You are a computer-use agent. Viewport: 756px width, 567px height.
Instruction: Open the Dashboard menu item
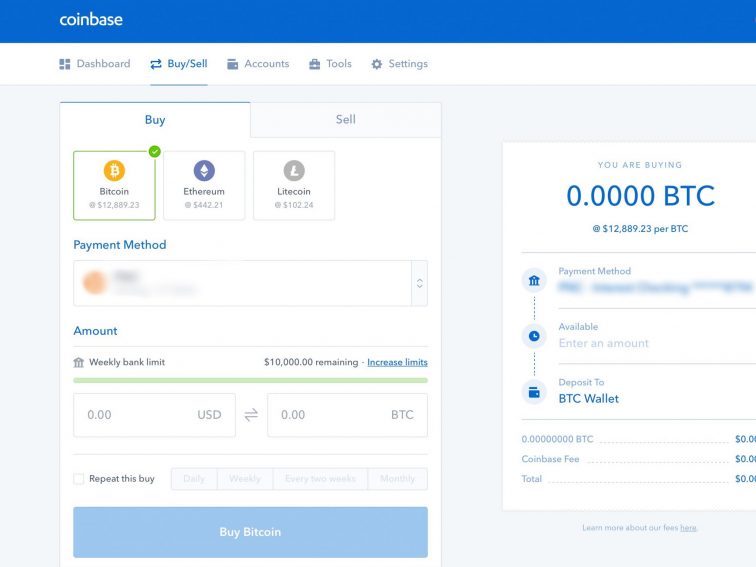click(x=94, y=64)
